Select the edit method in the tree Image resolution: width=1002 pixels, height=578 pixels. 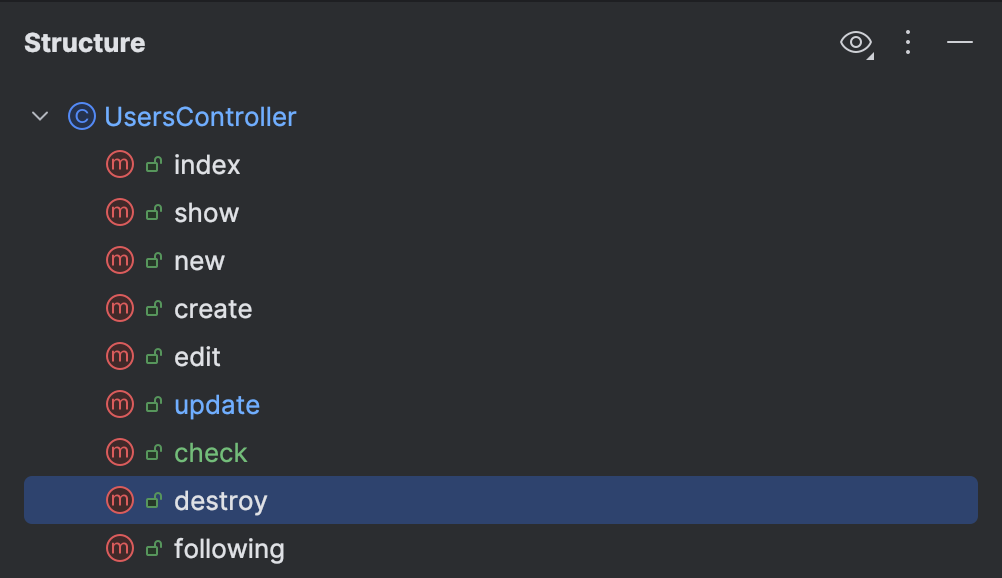197,357
